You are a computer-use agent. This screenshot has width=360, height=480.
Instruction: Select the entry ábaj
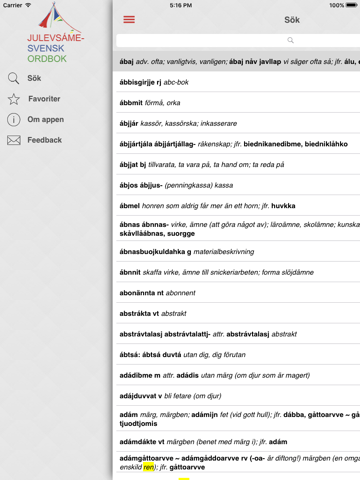tap(237, 61)
